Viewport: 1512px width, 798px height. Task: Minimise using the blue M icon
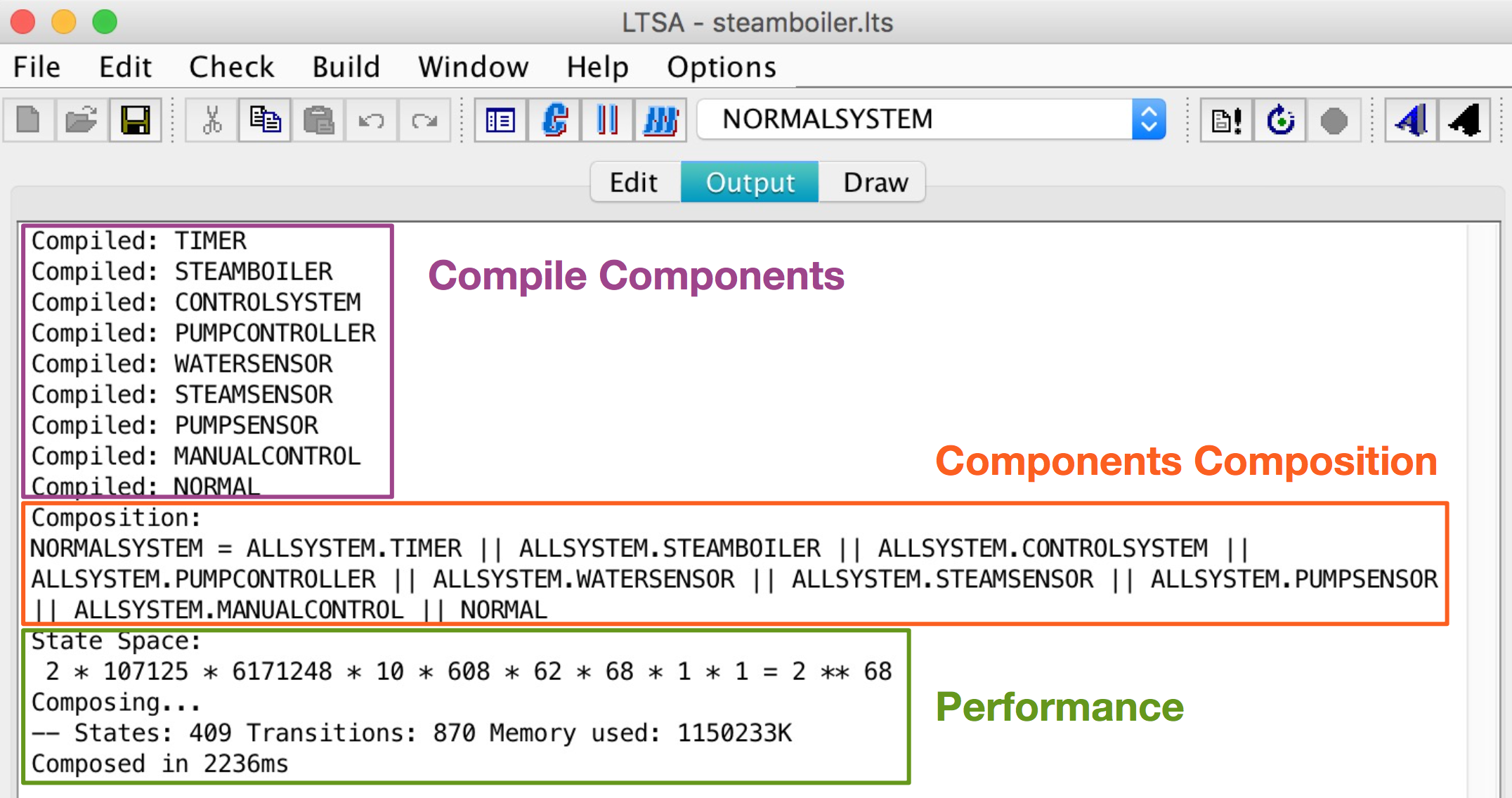click(x=660, y=120)
